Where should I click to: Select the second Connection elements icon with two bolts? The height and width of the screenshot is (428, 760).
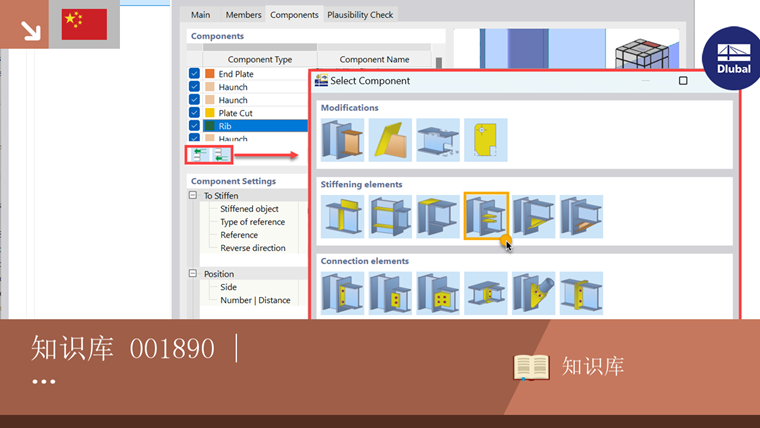click(x=390, y=293)
